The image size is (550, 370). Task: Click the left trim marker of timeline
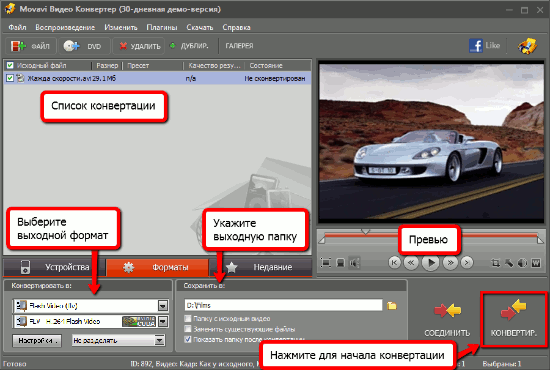(x=322, y=240)
